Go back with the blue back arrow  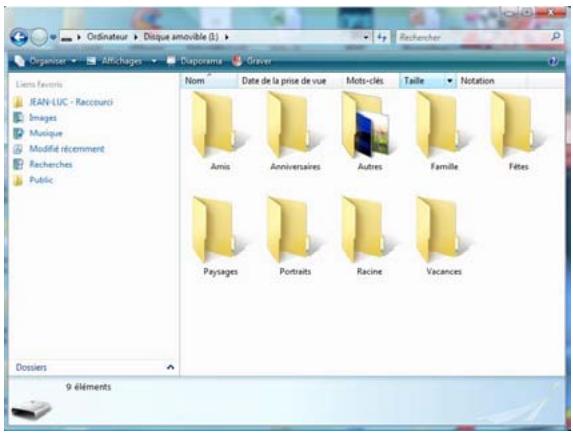(19, 37)
